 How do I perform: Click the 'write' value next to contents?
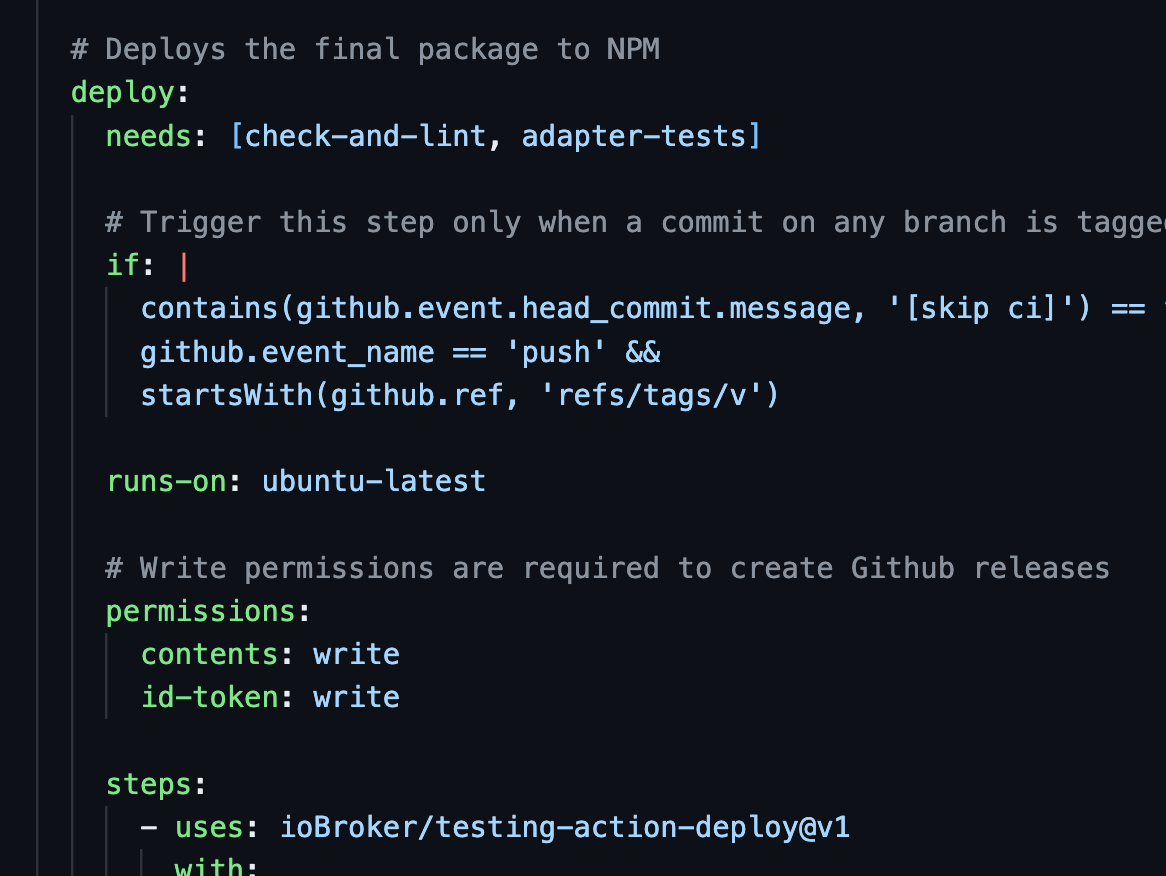pos(356,654)
